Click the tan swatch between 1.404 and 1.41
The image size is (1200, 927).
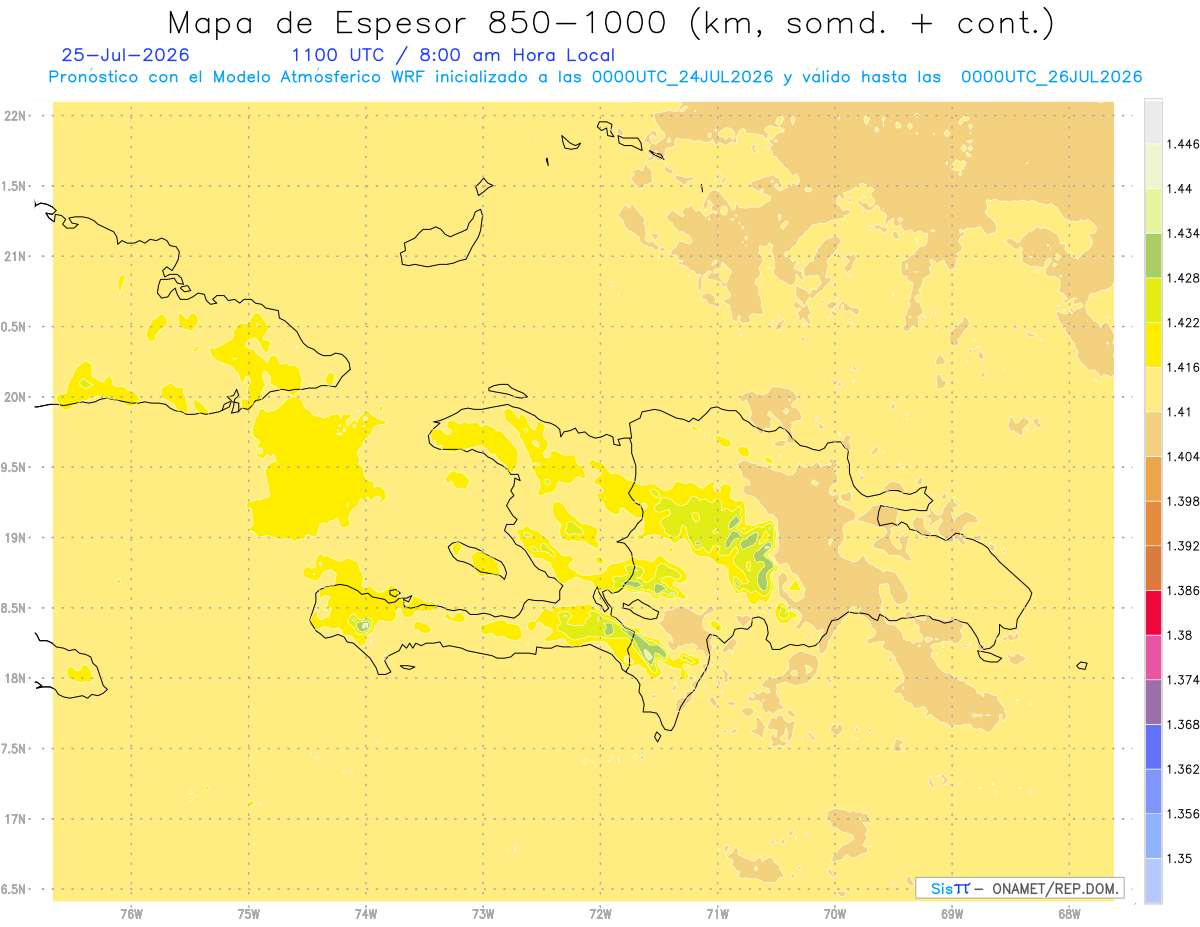point(1153,434)
